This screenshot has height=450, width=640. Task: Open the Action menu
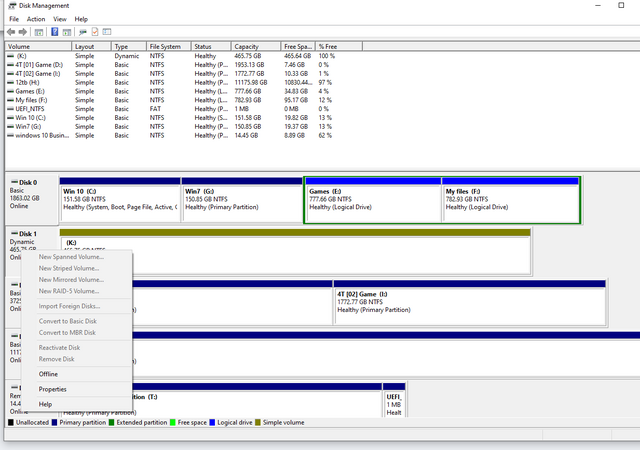[x=36, y=19]
